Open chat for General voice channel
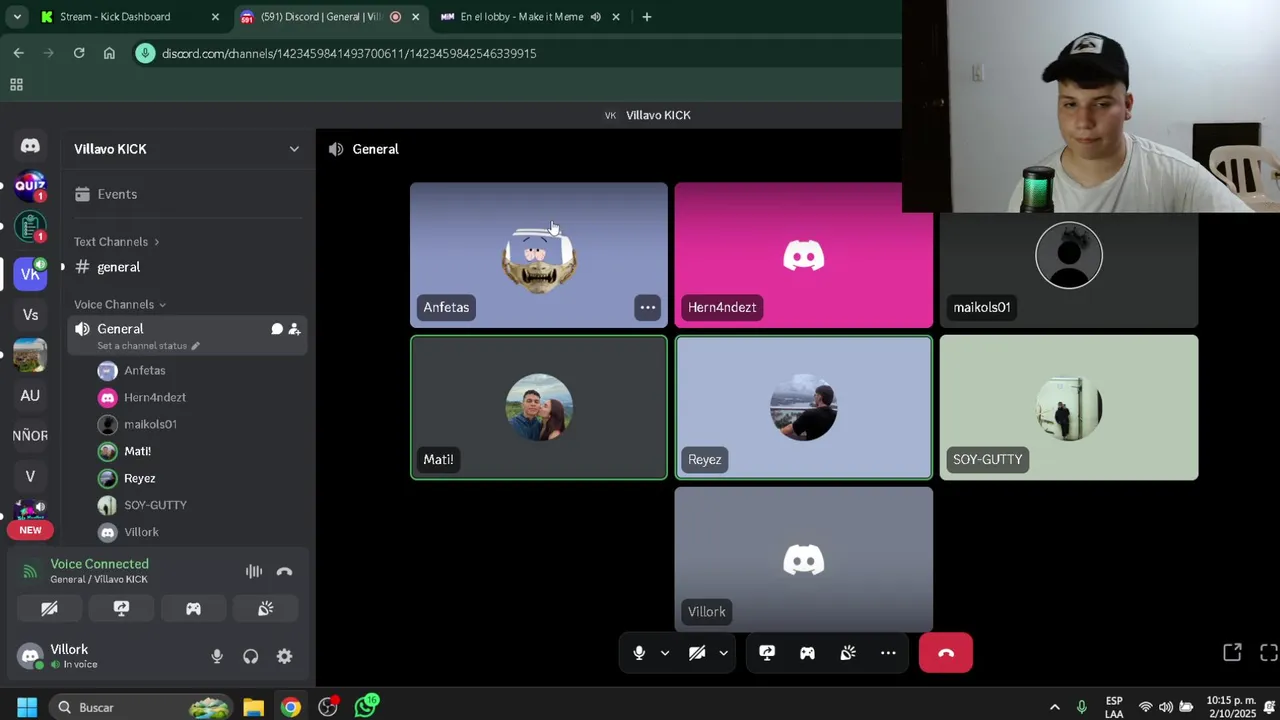 [x=277, y=329]
